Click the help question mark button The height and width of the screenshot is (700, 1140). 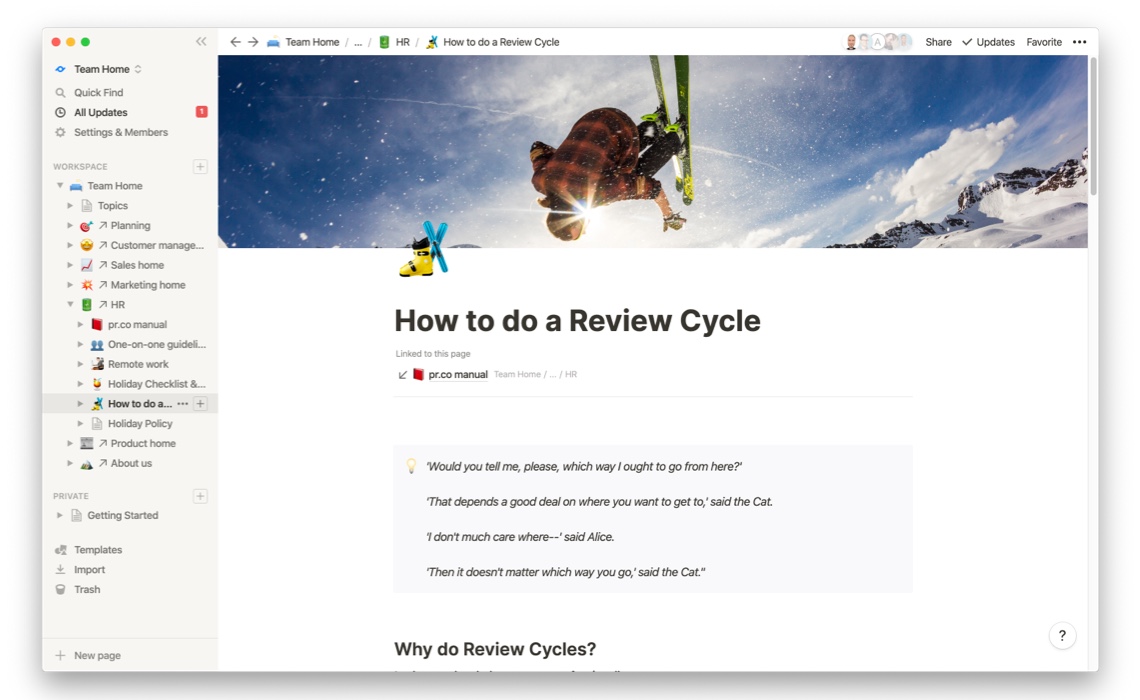tap(1062, 635)
